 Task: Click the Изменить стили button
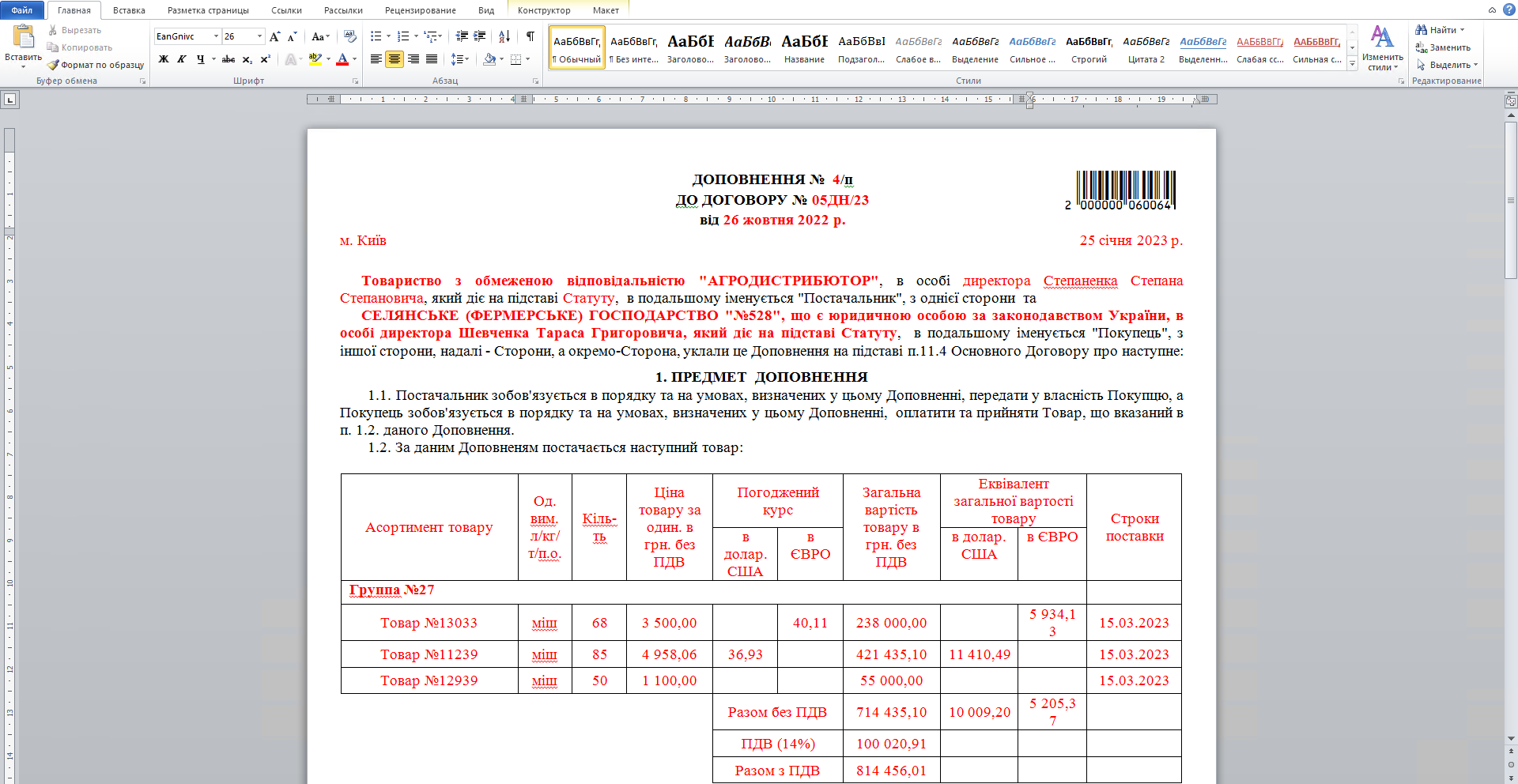[x=1382, y=47]
